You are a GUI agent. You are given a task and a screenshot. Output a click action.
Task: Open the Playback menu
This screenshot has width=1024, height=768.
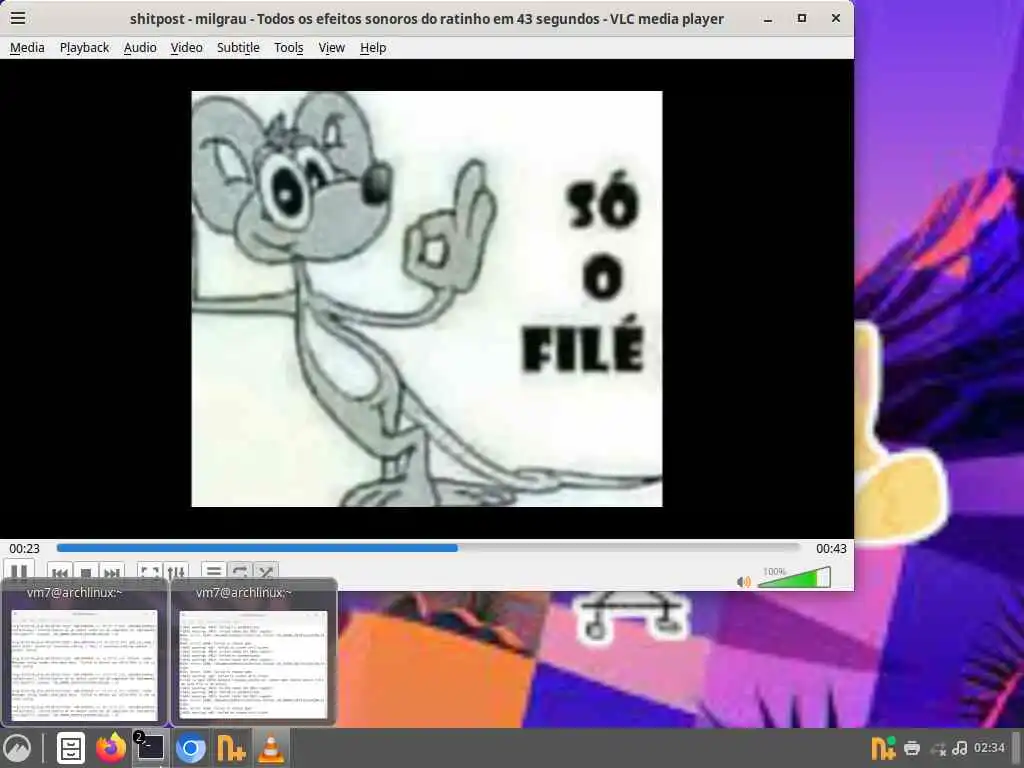tap(84, 48)
